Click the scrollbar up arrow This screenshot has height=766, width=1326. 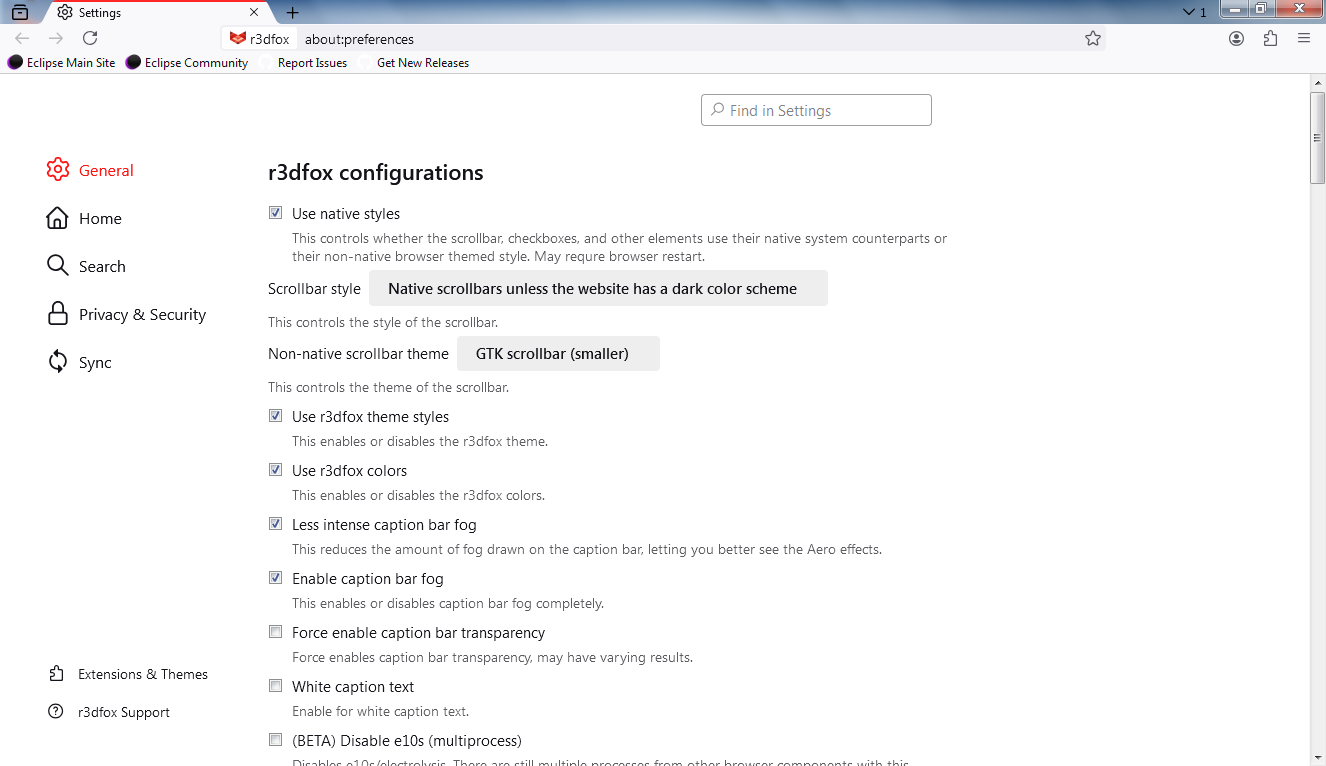click(x=1318, y=82)
